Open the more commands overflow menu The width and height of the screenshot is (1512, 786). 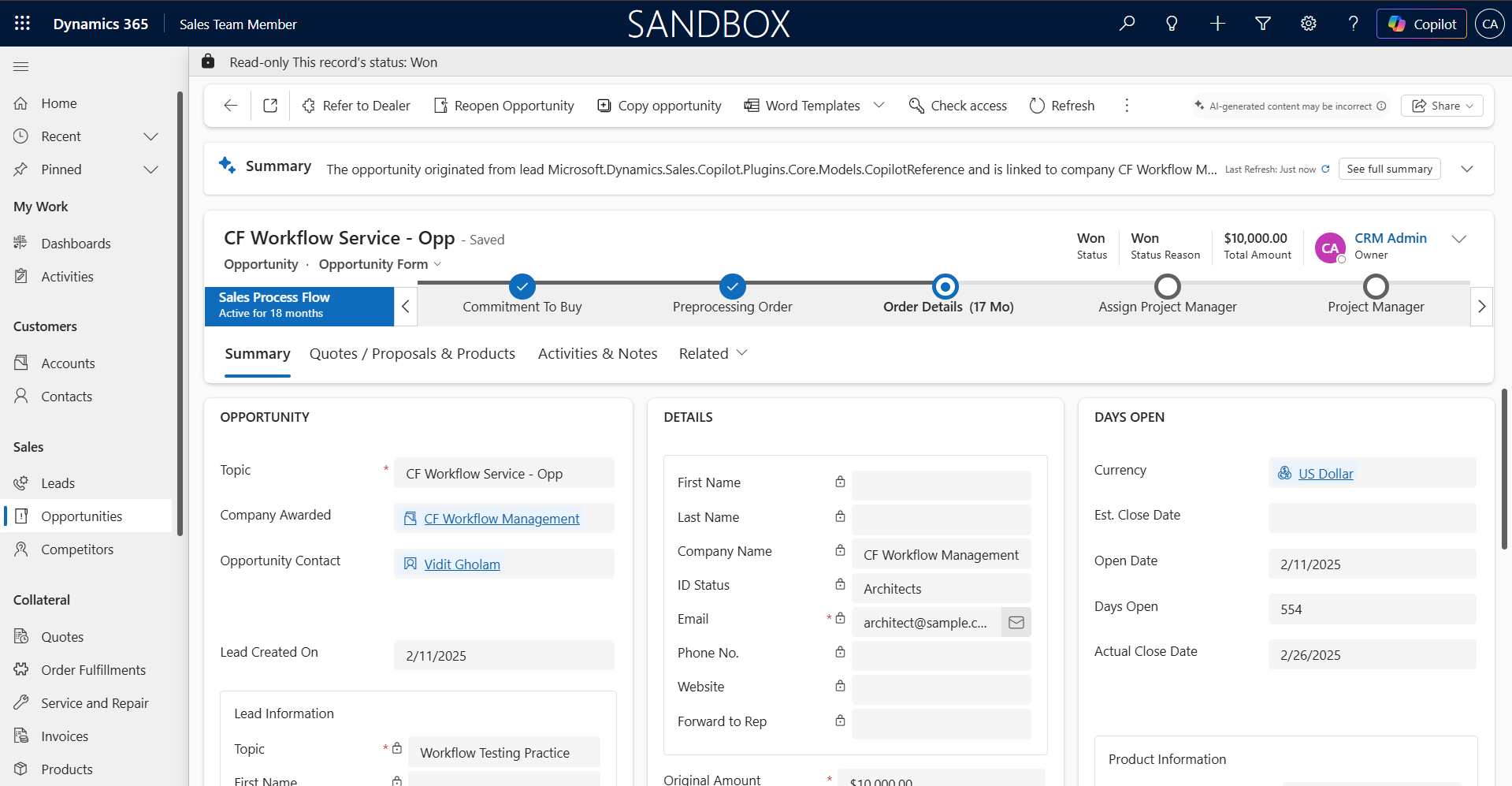1127,106
